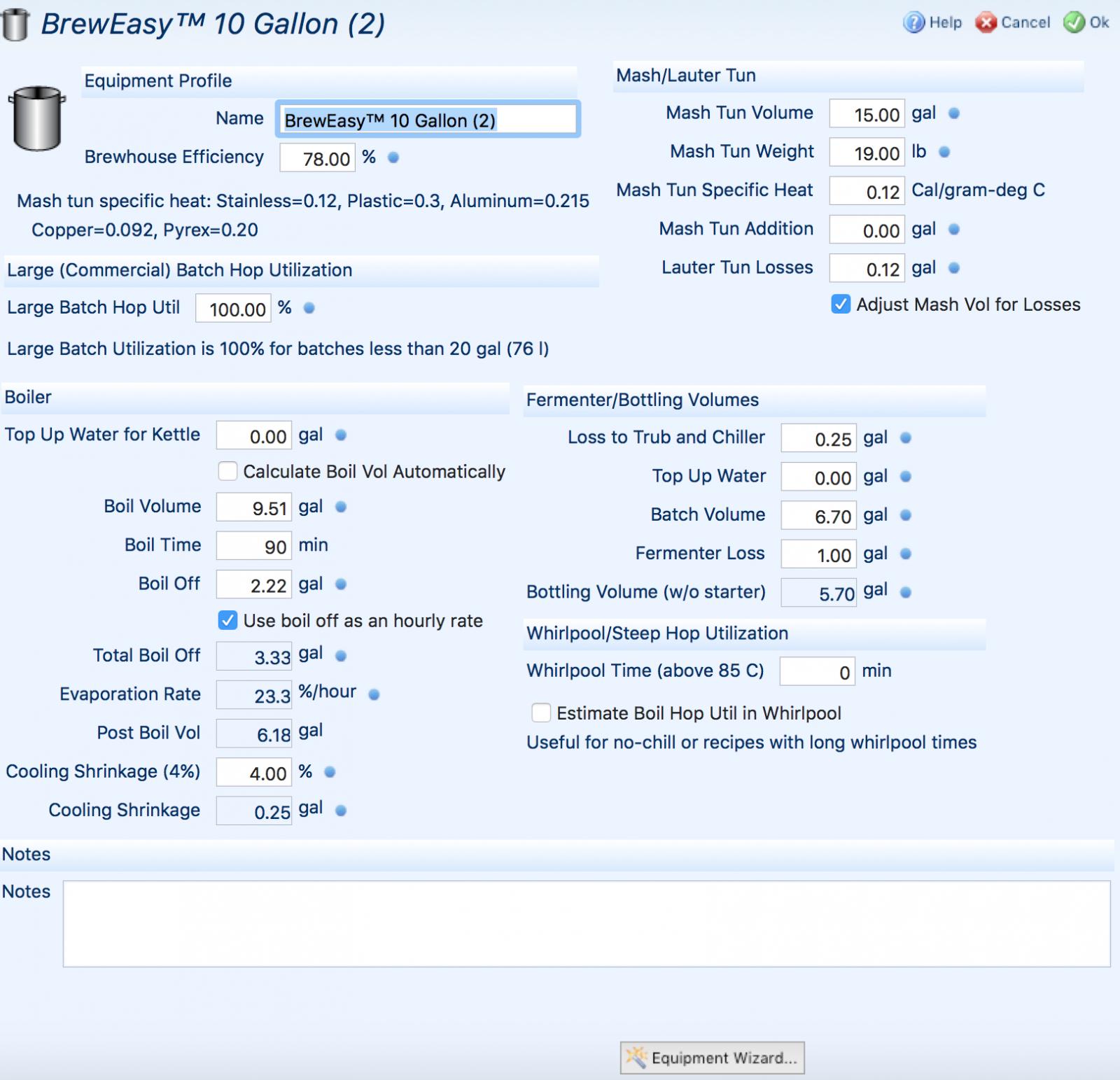Click the blue dot beside Mash Tun Weight

click(x=944, y=152)
